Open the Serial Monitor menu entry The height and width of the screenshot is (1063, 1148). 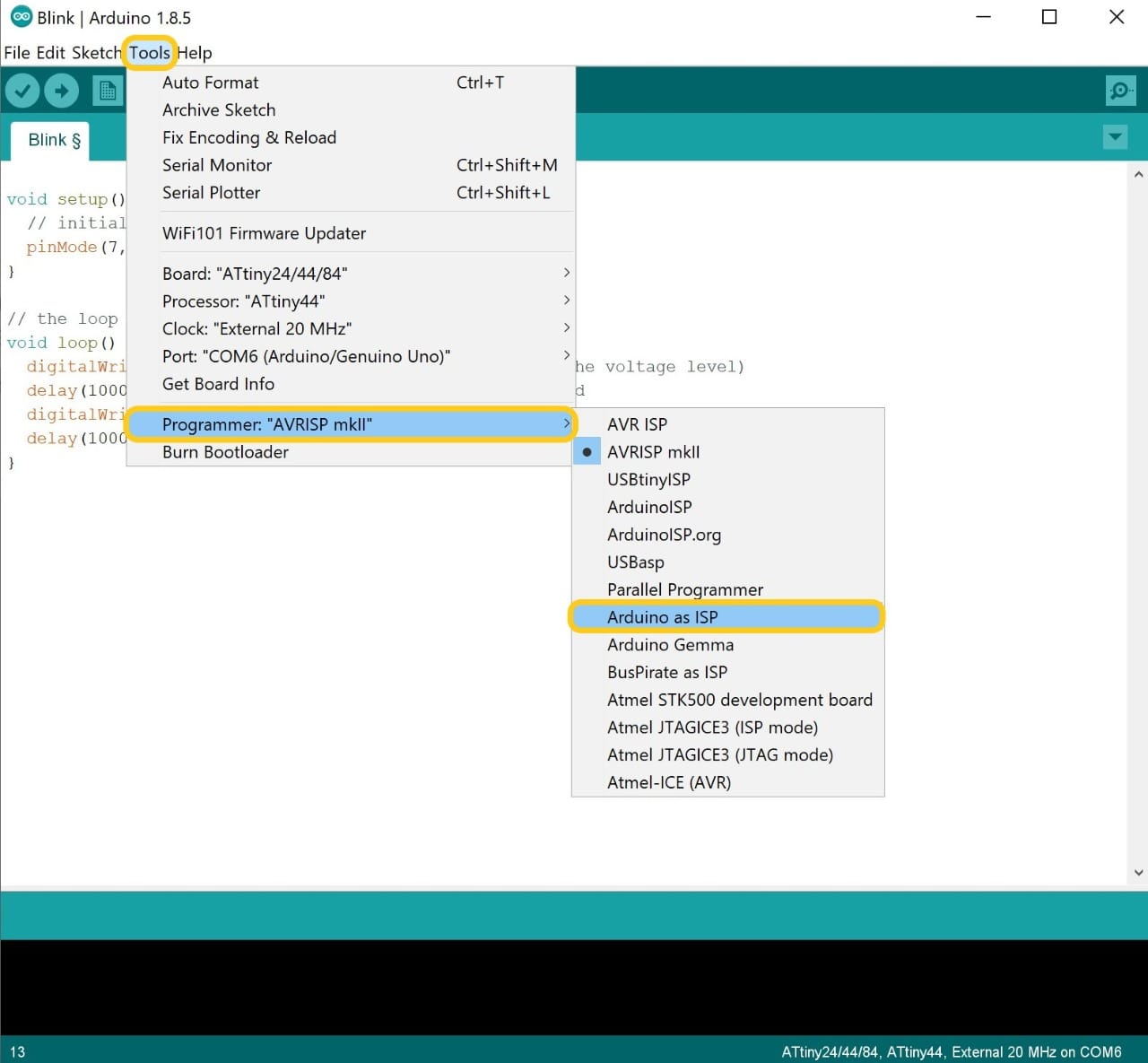(350, 165)
